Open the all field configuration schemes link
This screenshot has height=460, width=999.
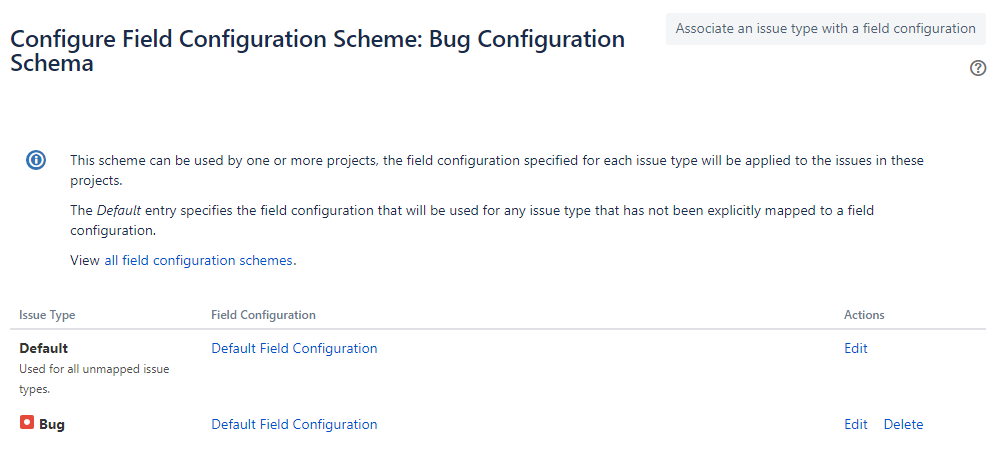198,260
